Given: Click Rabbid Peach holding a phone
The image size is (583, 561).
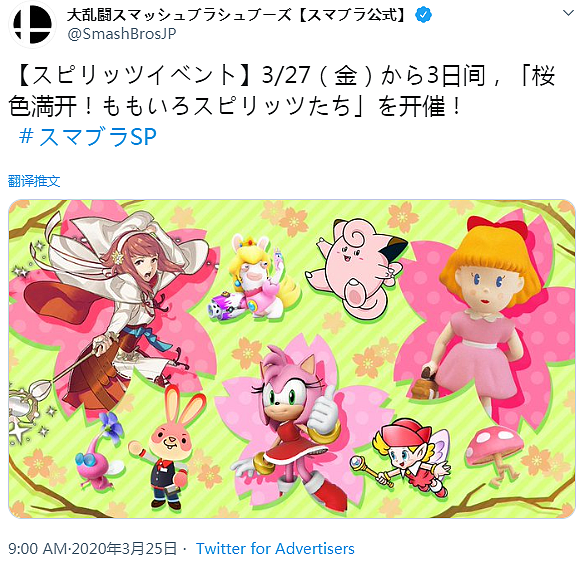Looking at the screenshot, I should (253, 277).
